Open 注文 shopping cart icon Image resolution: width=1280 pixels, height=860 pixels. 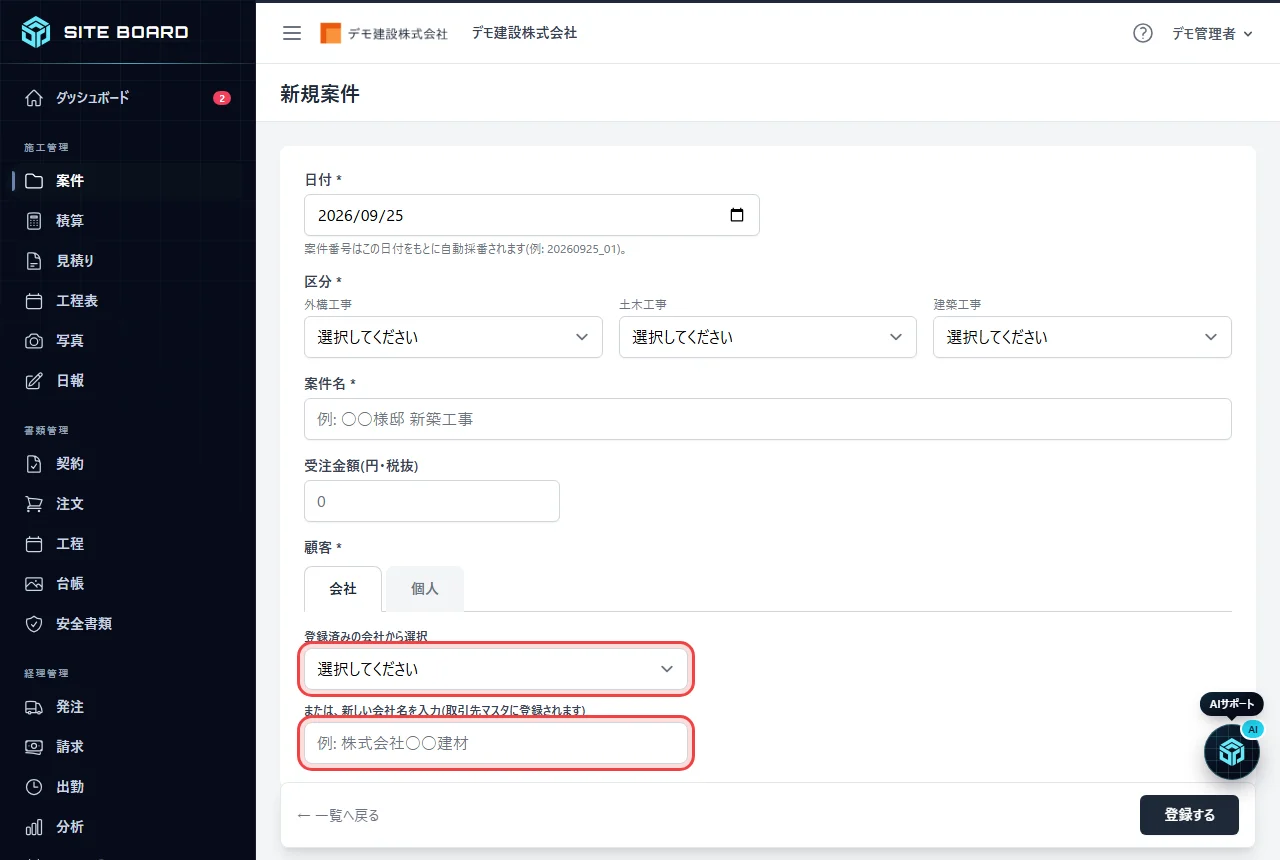point(34,504)
